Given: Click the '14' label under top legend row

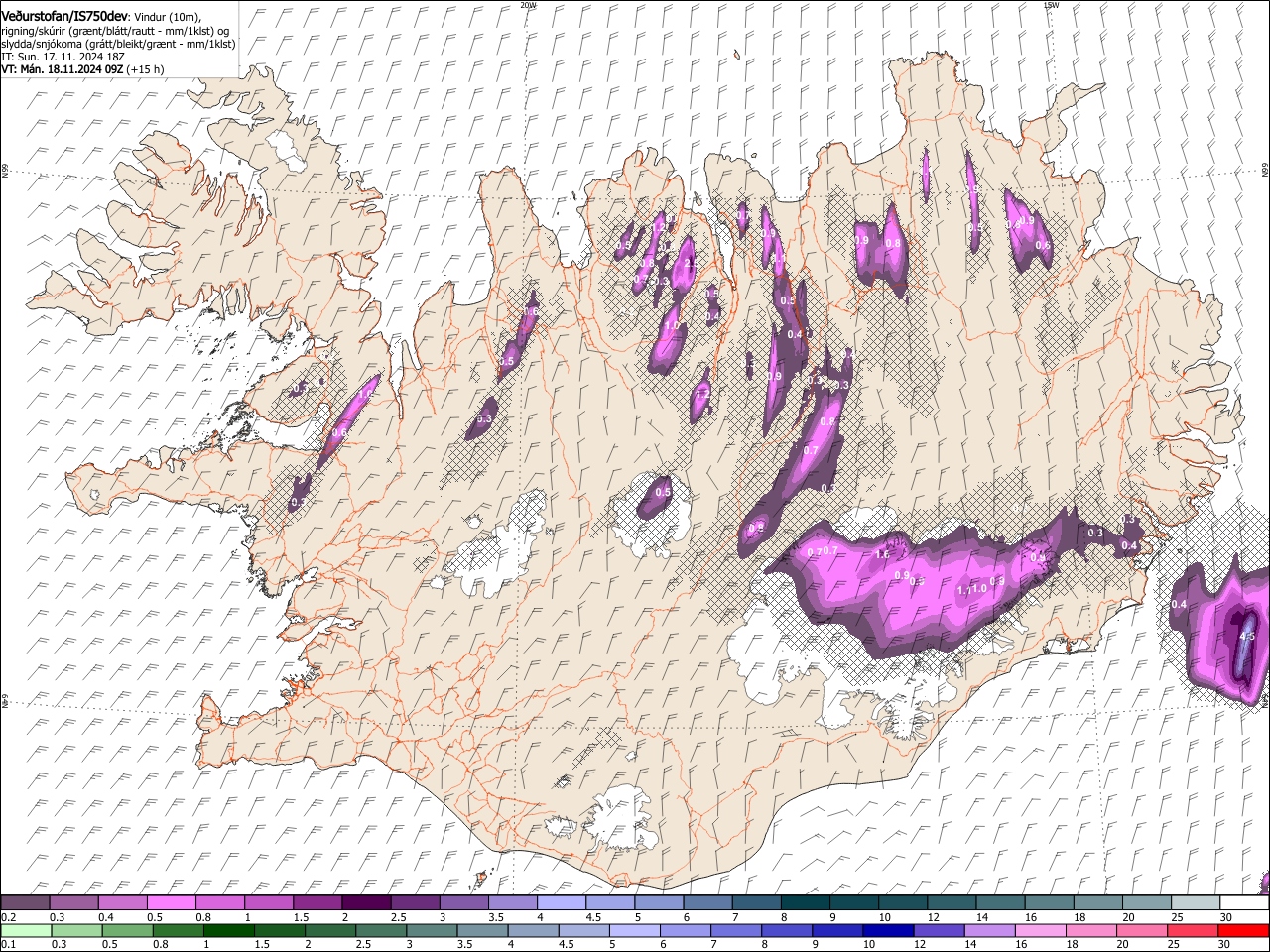Looking at the screenshot, I should pos(982,917).
